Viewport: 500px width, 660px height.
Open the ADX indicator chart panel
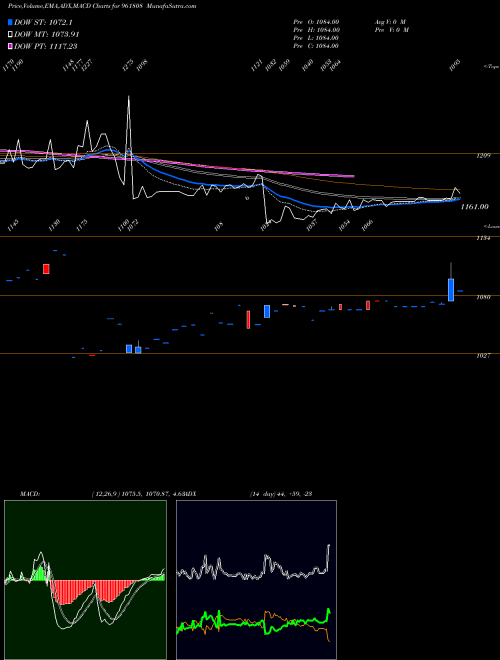256,580
